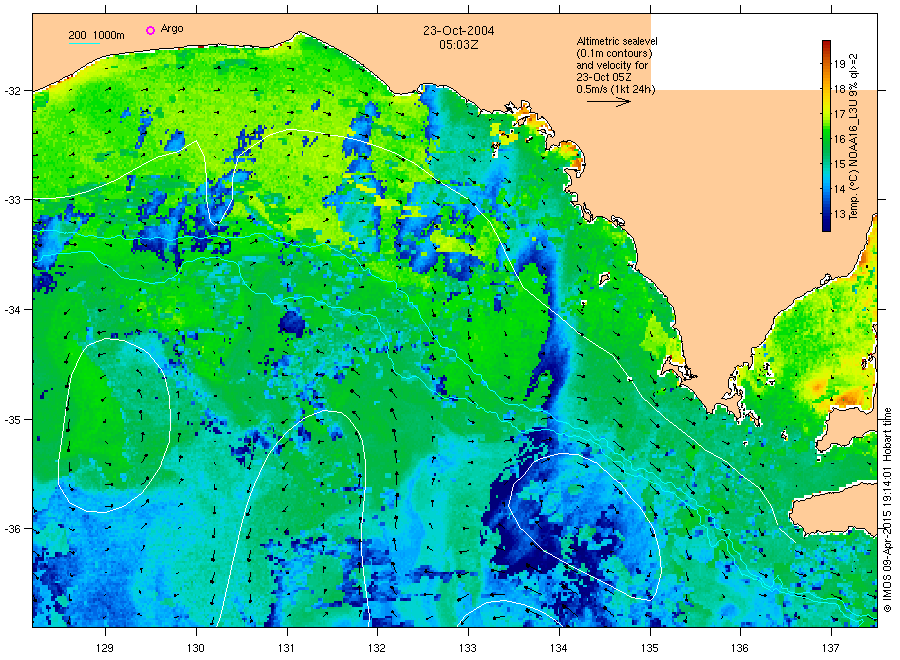Click the '0.5m/s (1kt 24h)' velocity text
900x660 pixels.
pyautogui.click(x=616, y=90)
